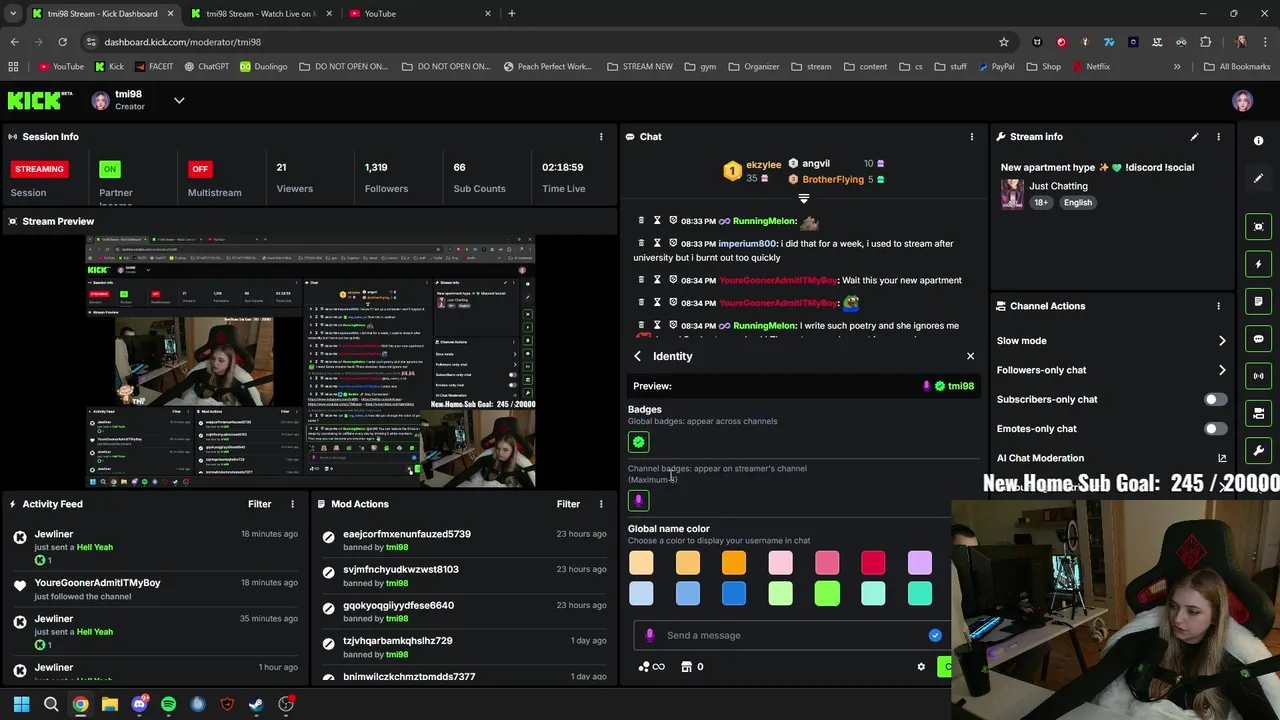This screenshot has width=1280, height=720.
Task: Open Mod Actions three-dot menu
Action: tap(601, 504)
